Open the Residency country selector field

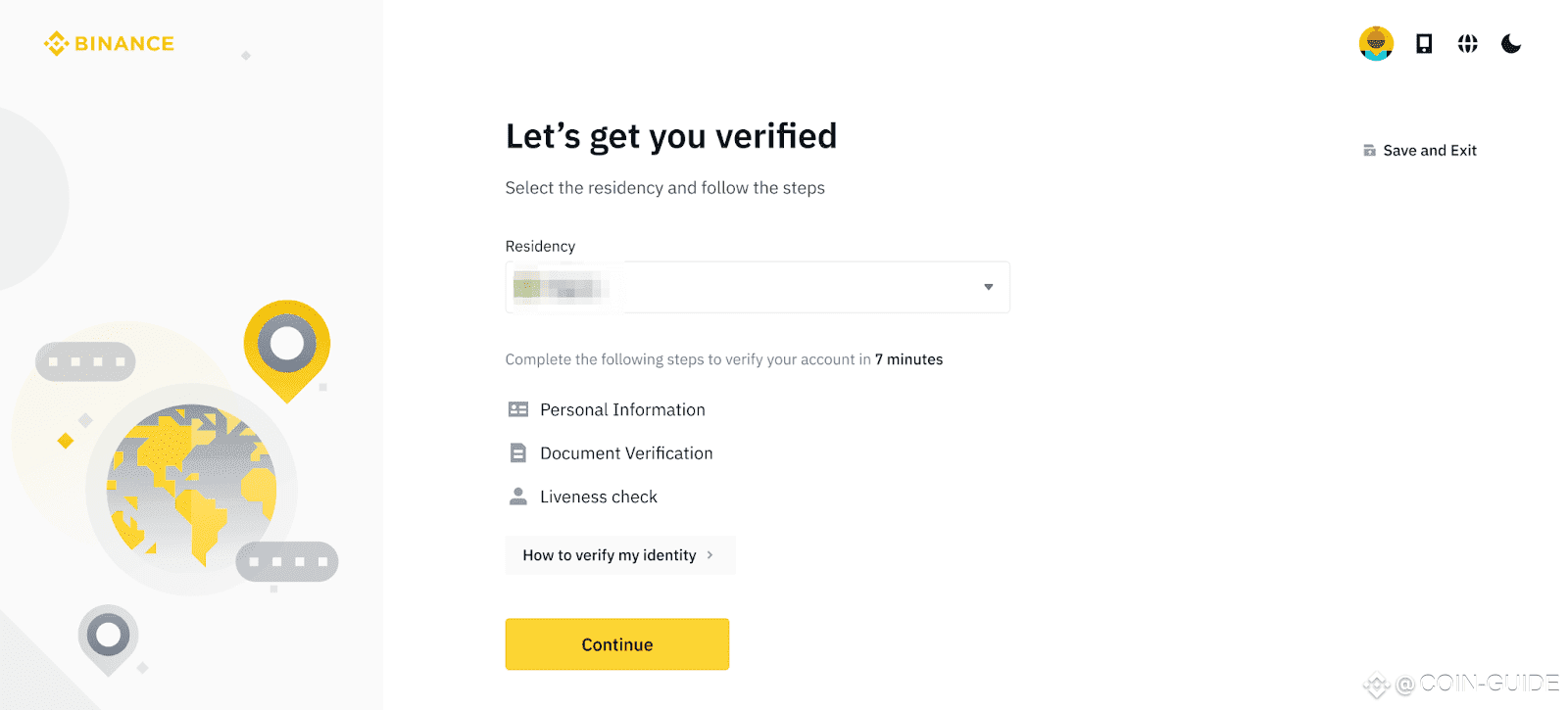point(758,287)
